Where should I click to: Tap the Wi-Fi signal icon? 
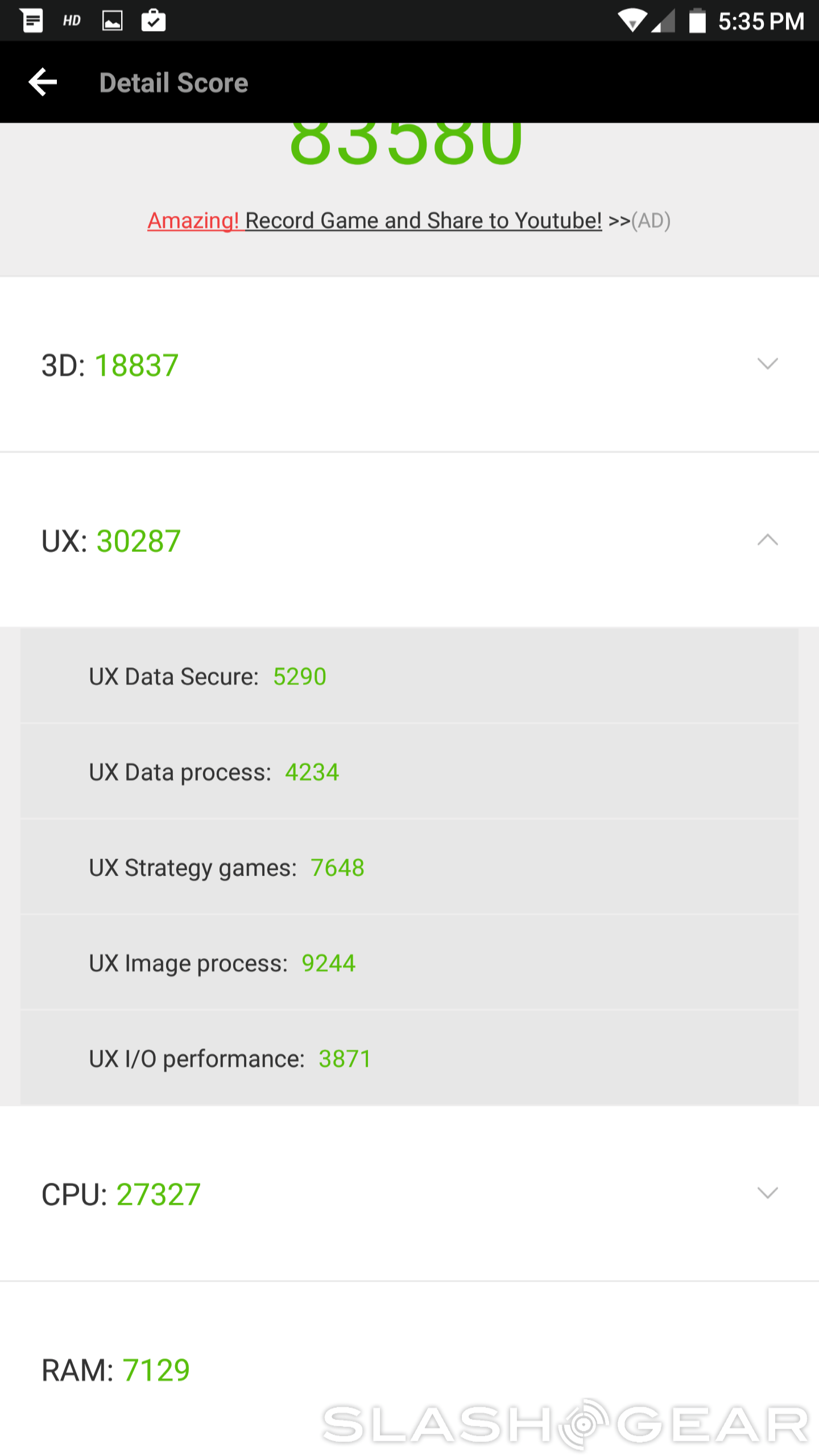tap(632, 21)
